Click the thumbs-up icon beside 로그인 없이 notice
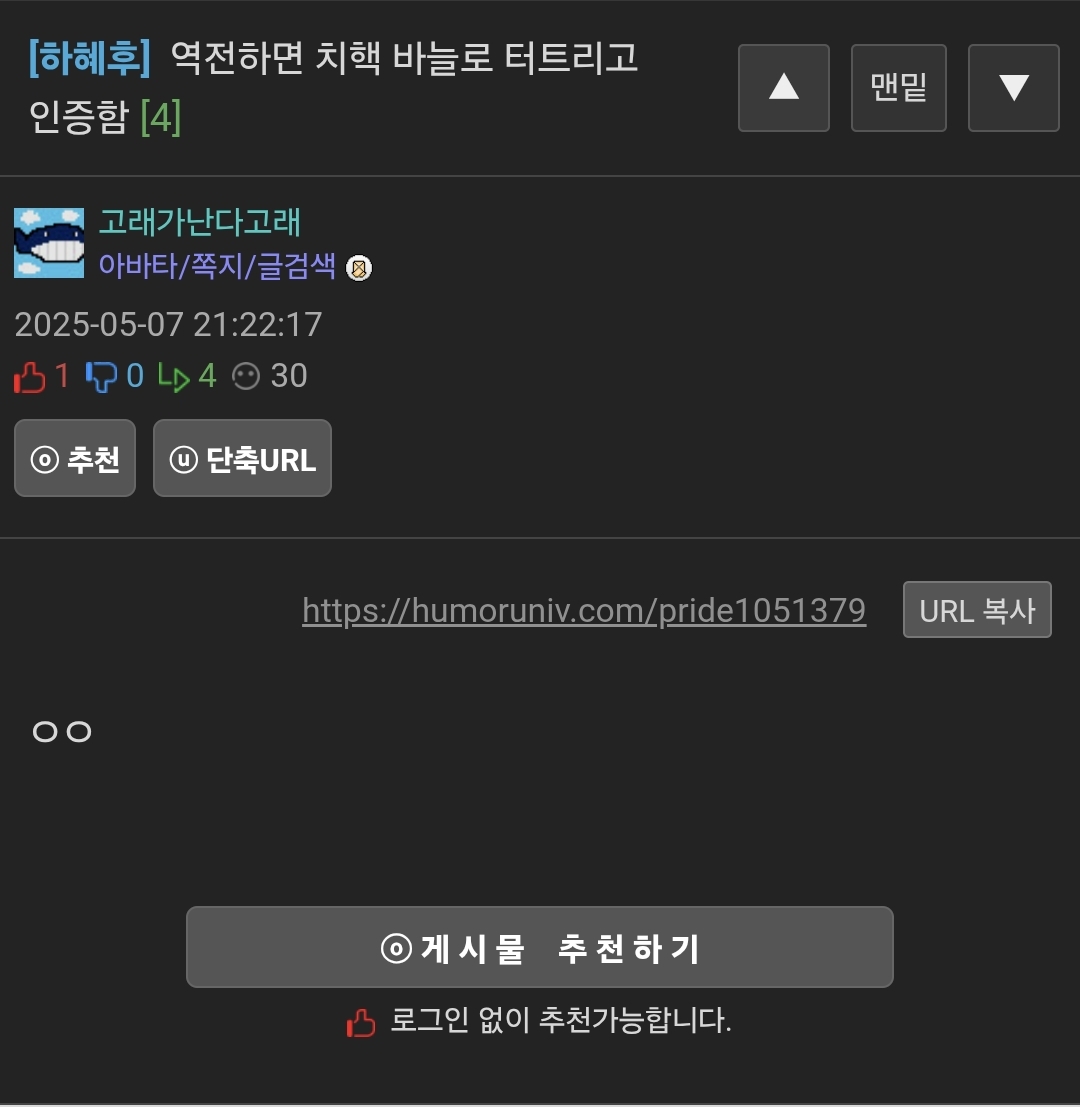 [361, 1022]
